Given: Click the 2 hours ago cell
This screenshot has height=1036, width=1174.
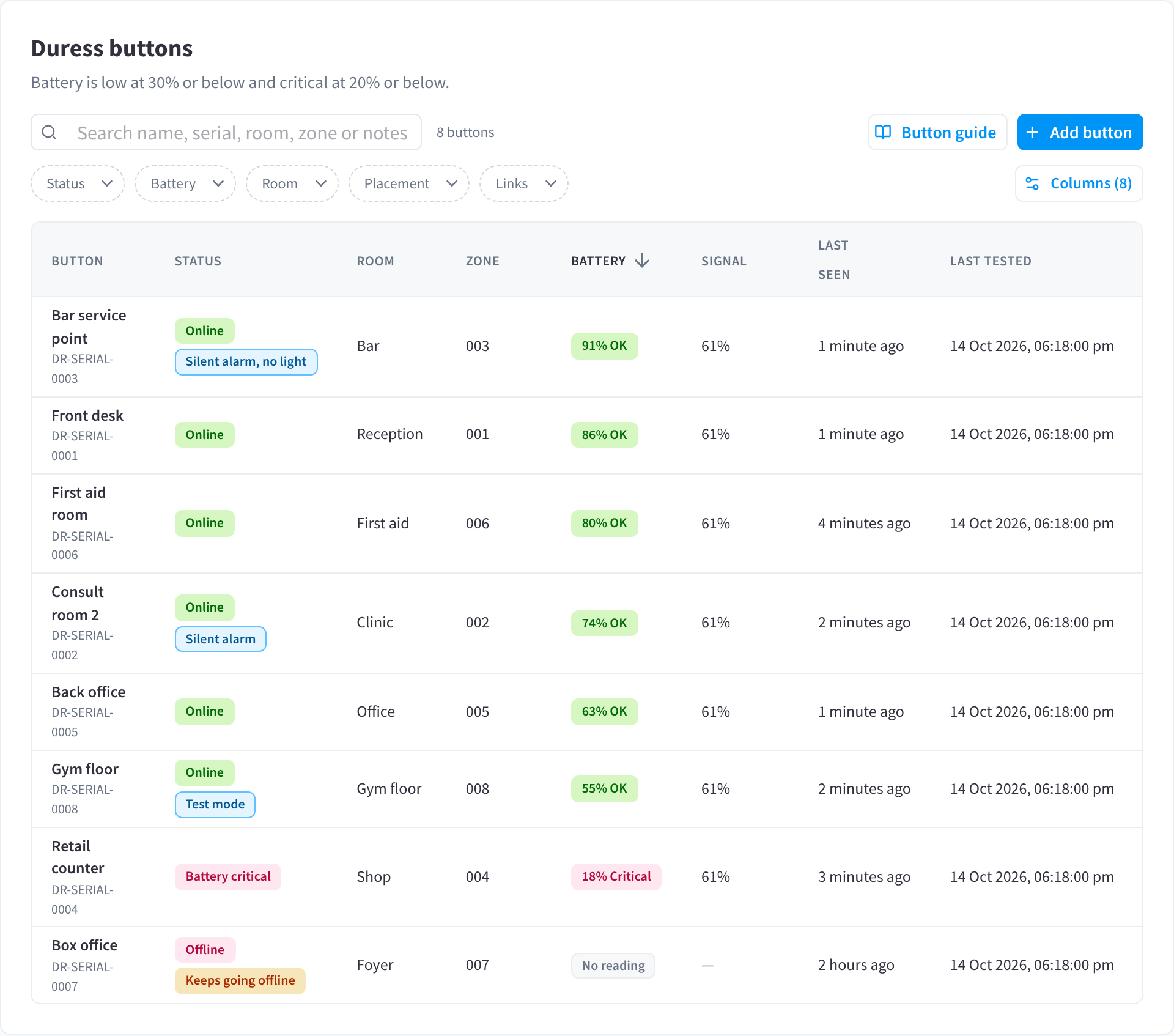Looking at the screenshot, I should pyautogui.click(x=856, y=965).
